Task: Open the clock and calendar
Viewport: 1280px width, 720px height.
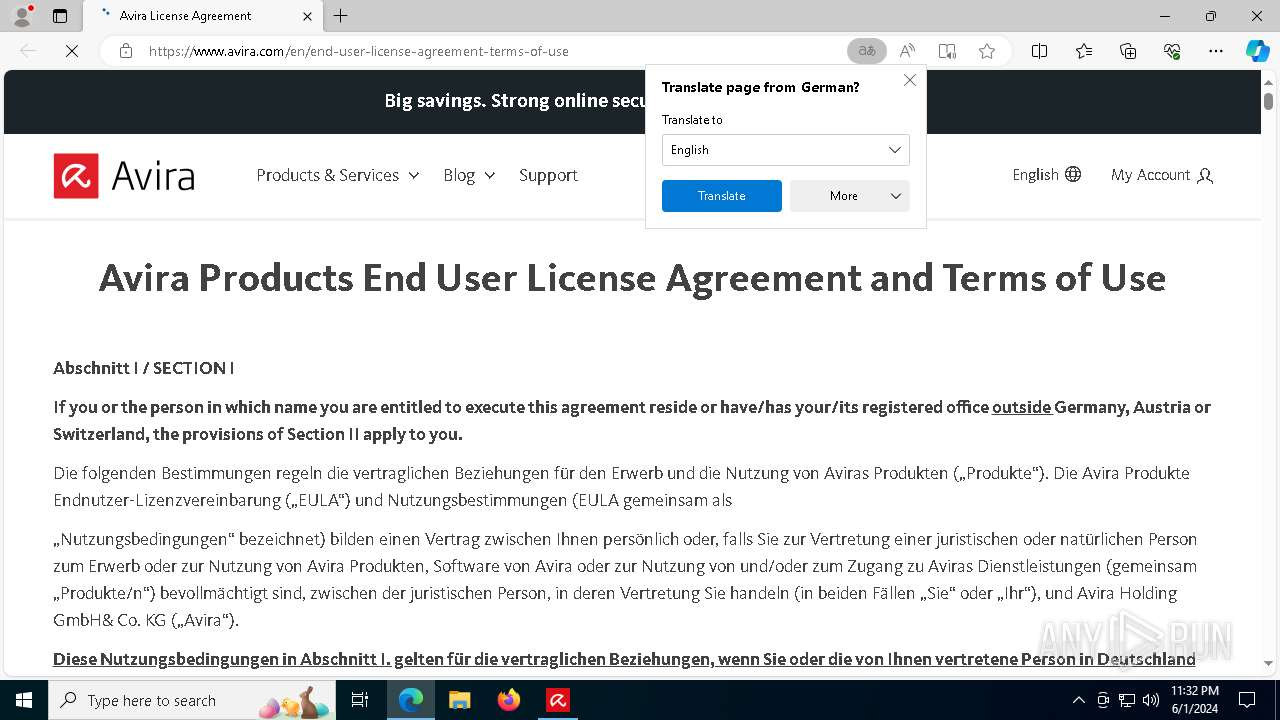Action: [1195, 700]
